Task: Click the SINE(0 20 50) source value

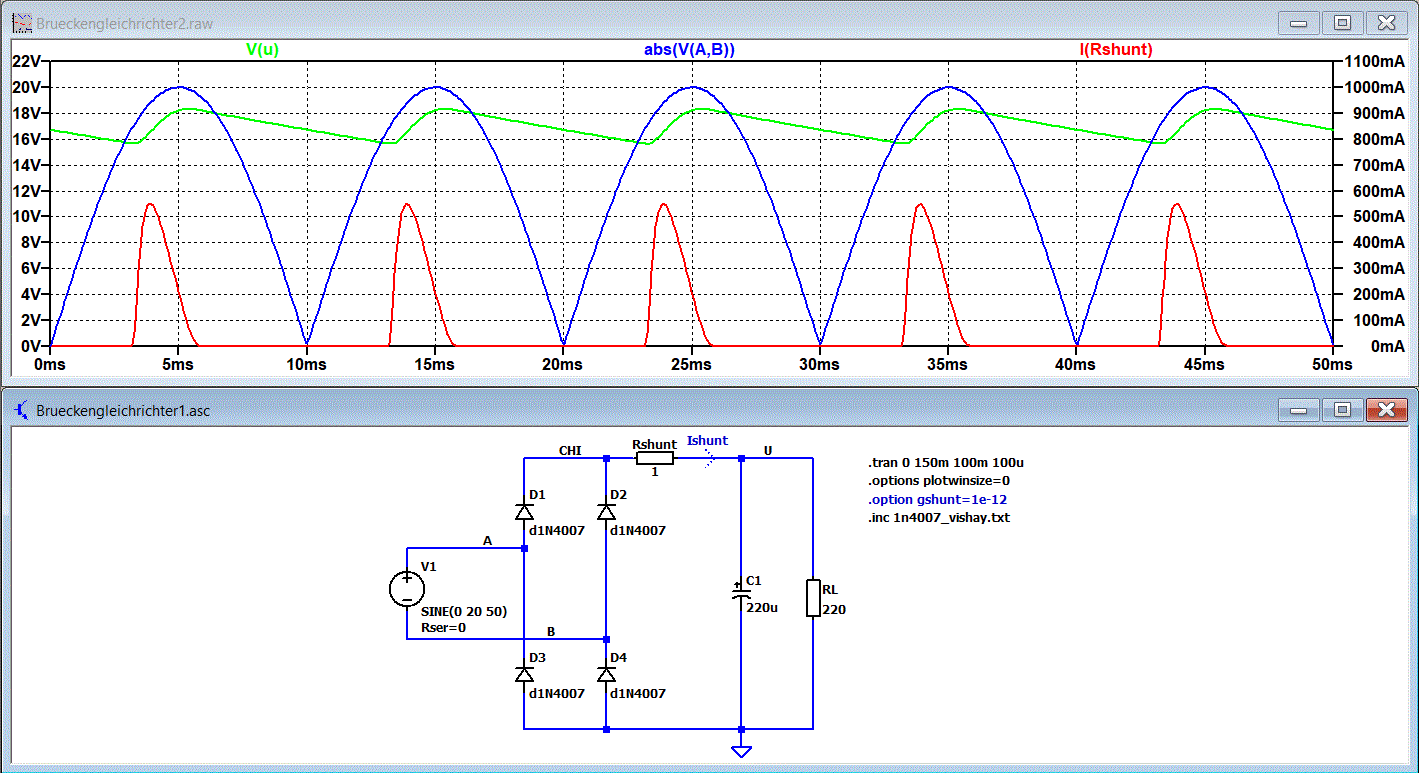Action: (x=465, y=611)
